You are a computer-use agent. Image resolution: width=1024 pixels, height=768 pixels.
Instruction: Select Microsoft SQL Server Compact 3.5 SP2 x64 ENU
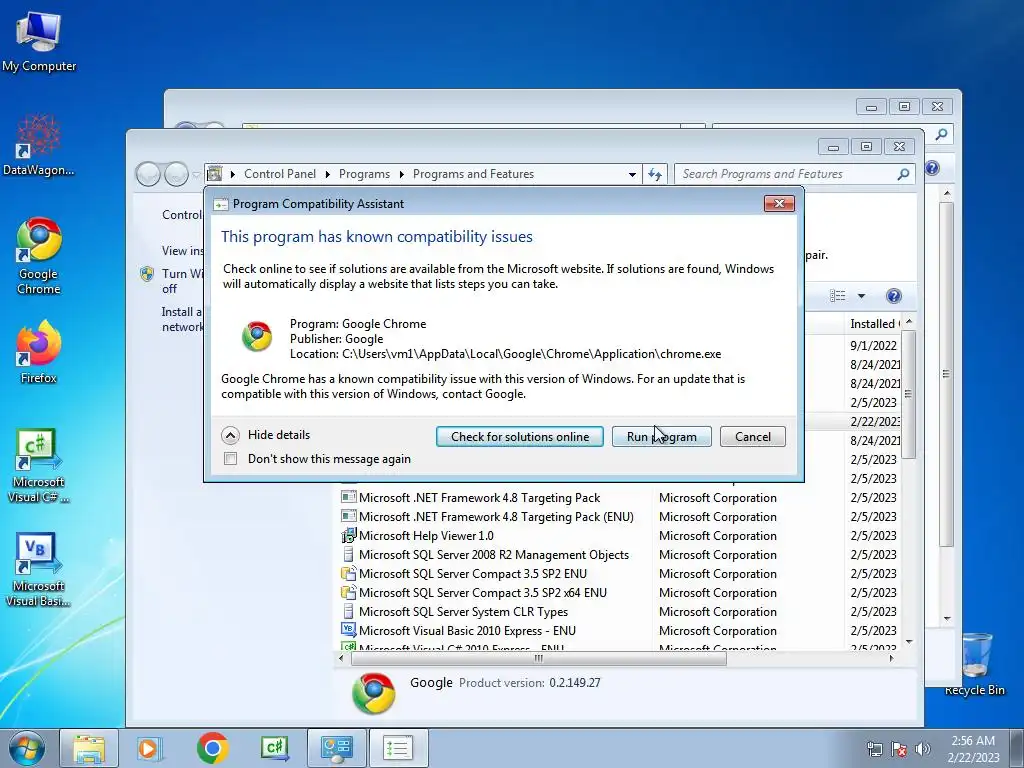[483, 592]
